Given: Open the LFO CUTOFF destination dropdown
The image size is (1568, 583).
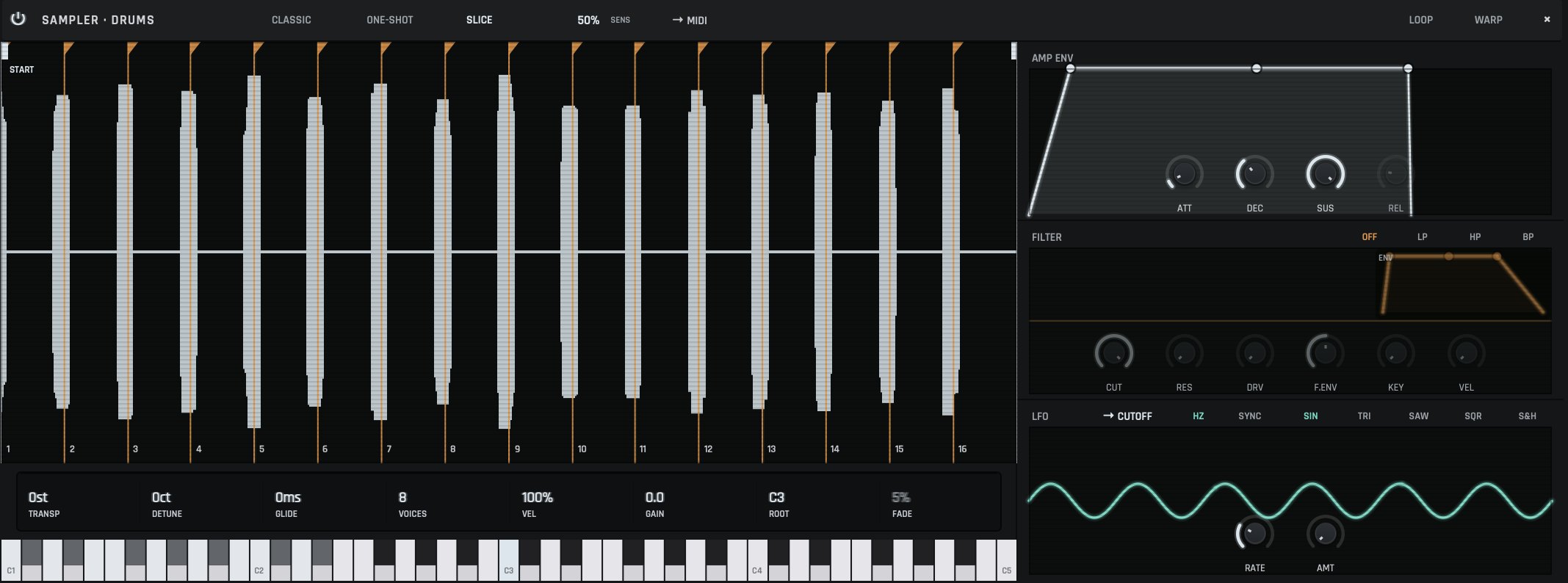Looking at the screenshot, I should 1127,416.
